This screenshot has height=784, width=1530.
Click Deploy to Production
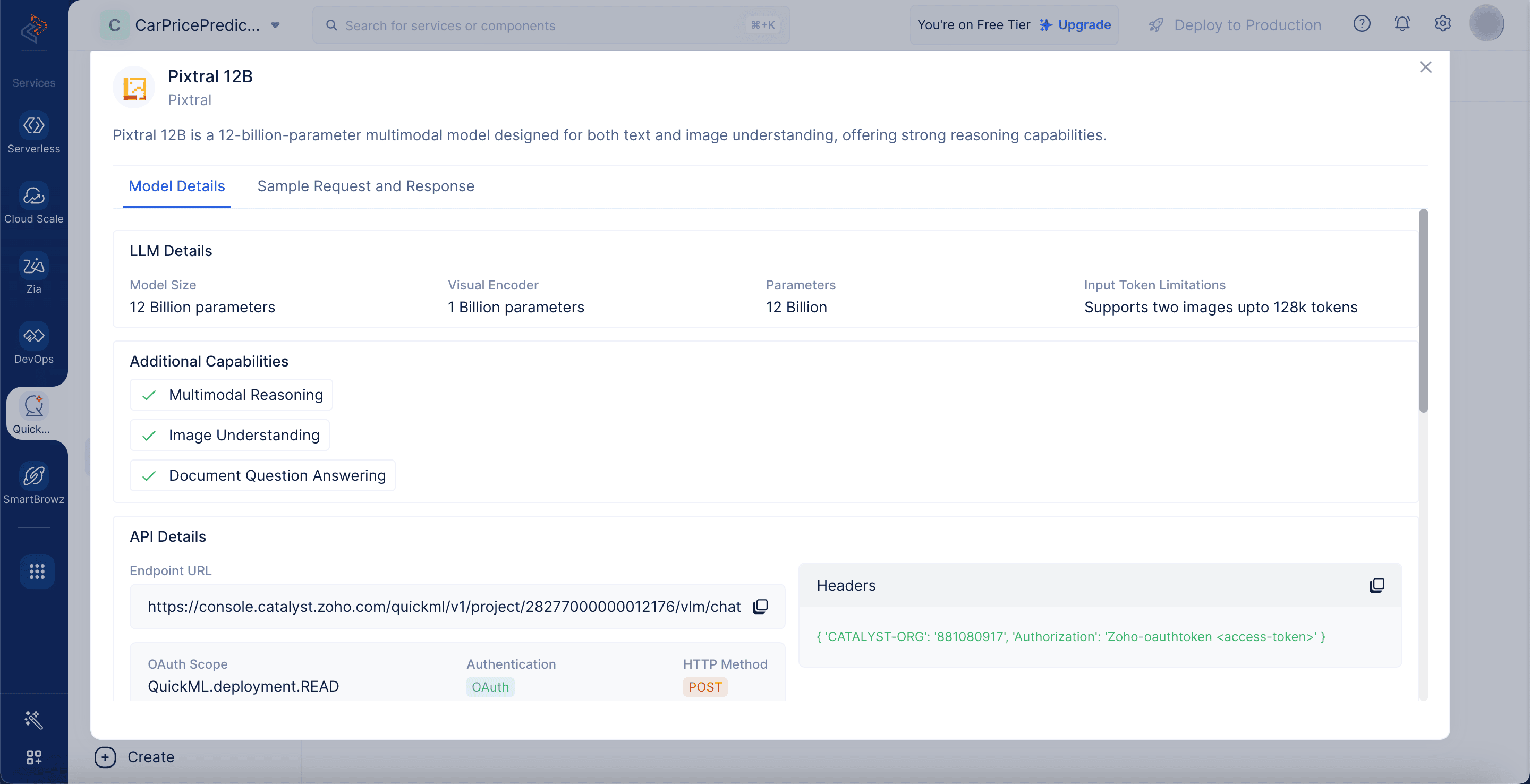(1235, 25)
